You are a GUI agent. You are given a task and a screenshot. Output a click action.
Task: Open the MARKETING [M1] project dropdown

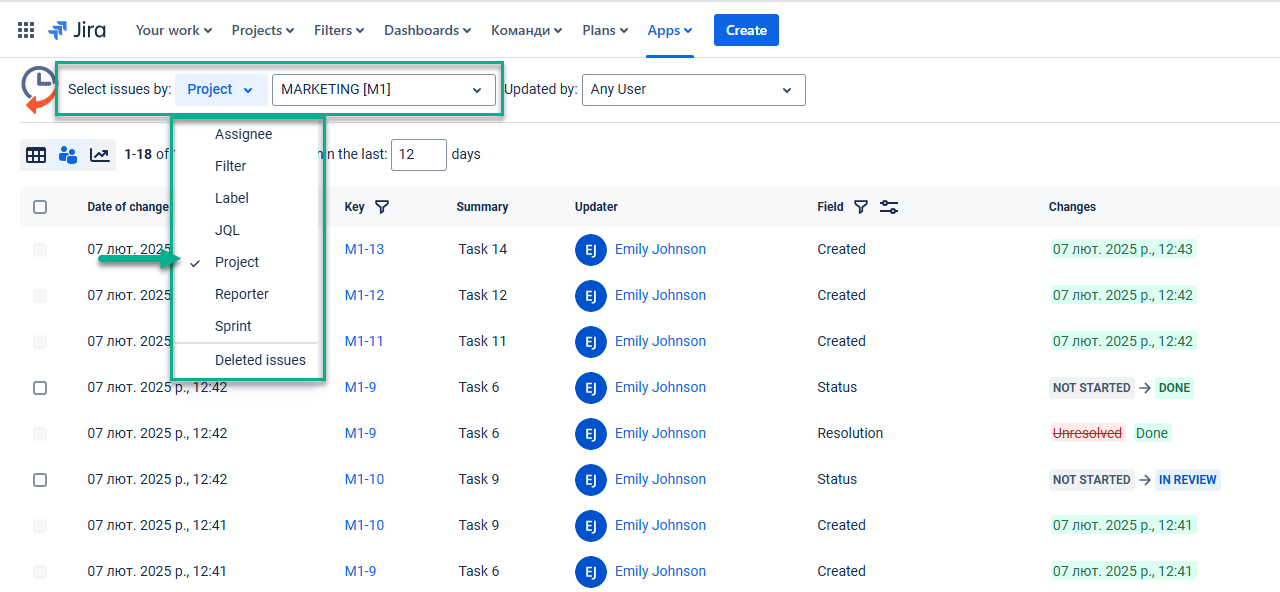click(x=383, y=90)
